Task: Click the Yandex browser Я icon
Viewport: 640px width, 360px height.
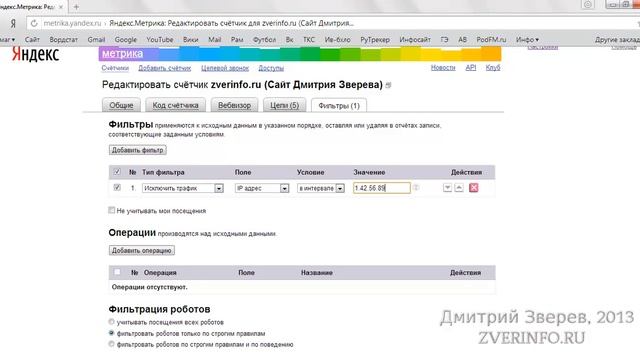Action: pyautogui.click(x=13, y=24)
